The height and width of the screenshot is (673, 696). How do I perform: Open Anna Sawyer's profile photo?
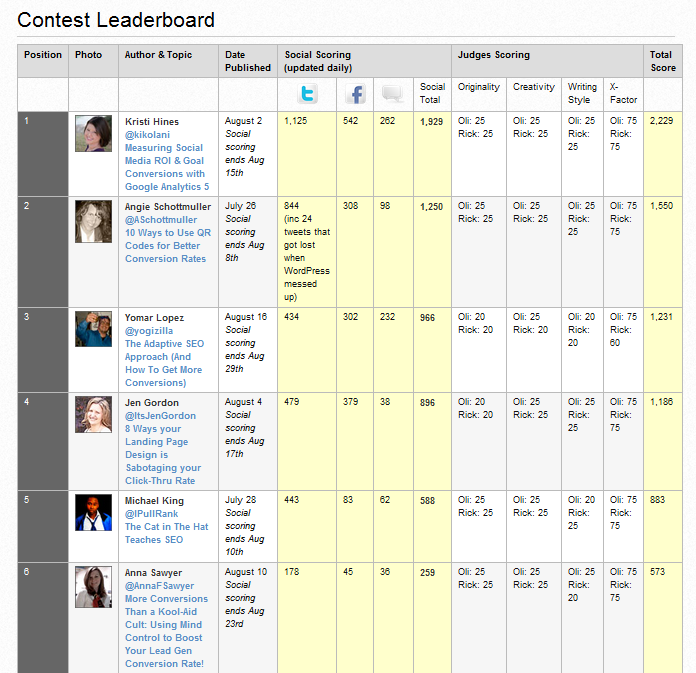93,587
